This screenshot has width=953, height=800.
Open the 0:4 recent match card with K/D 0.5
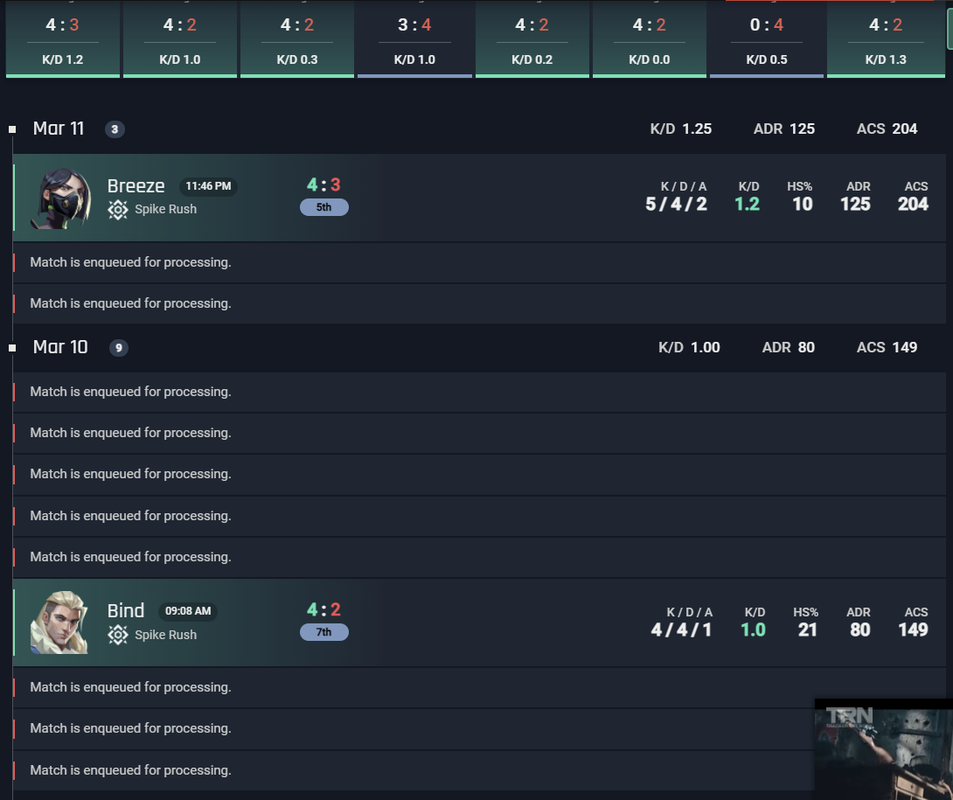766,39
